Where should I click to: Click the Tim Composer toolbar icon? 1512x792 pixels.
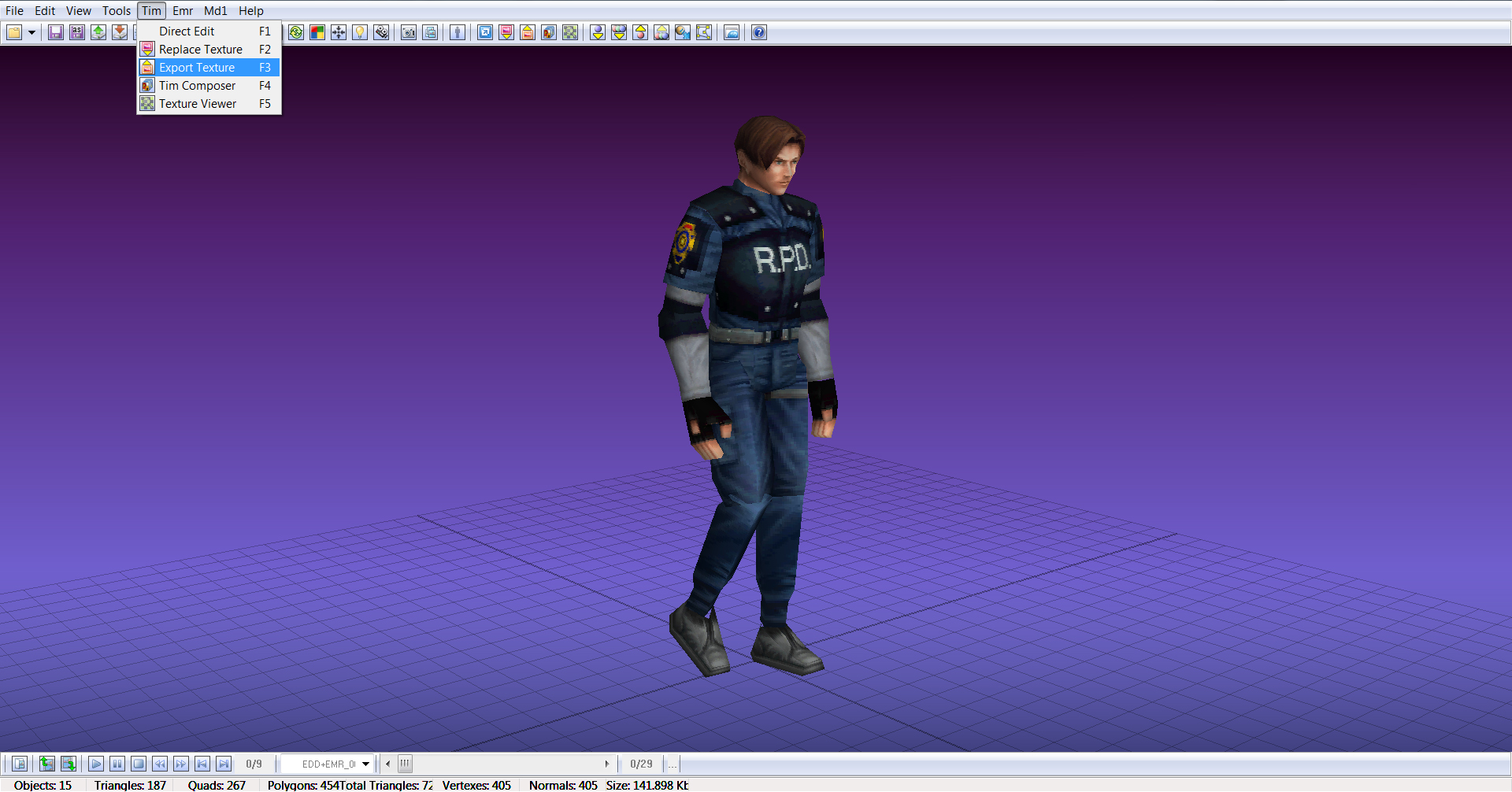[549, 32]
